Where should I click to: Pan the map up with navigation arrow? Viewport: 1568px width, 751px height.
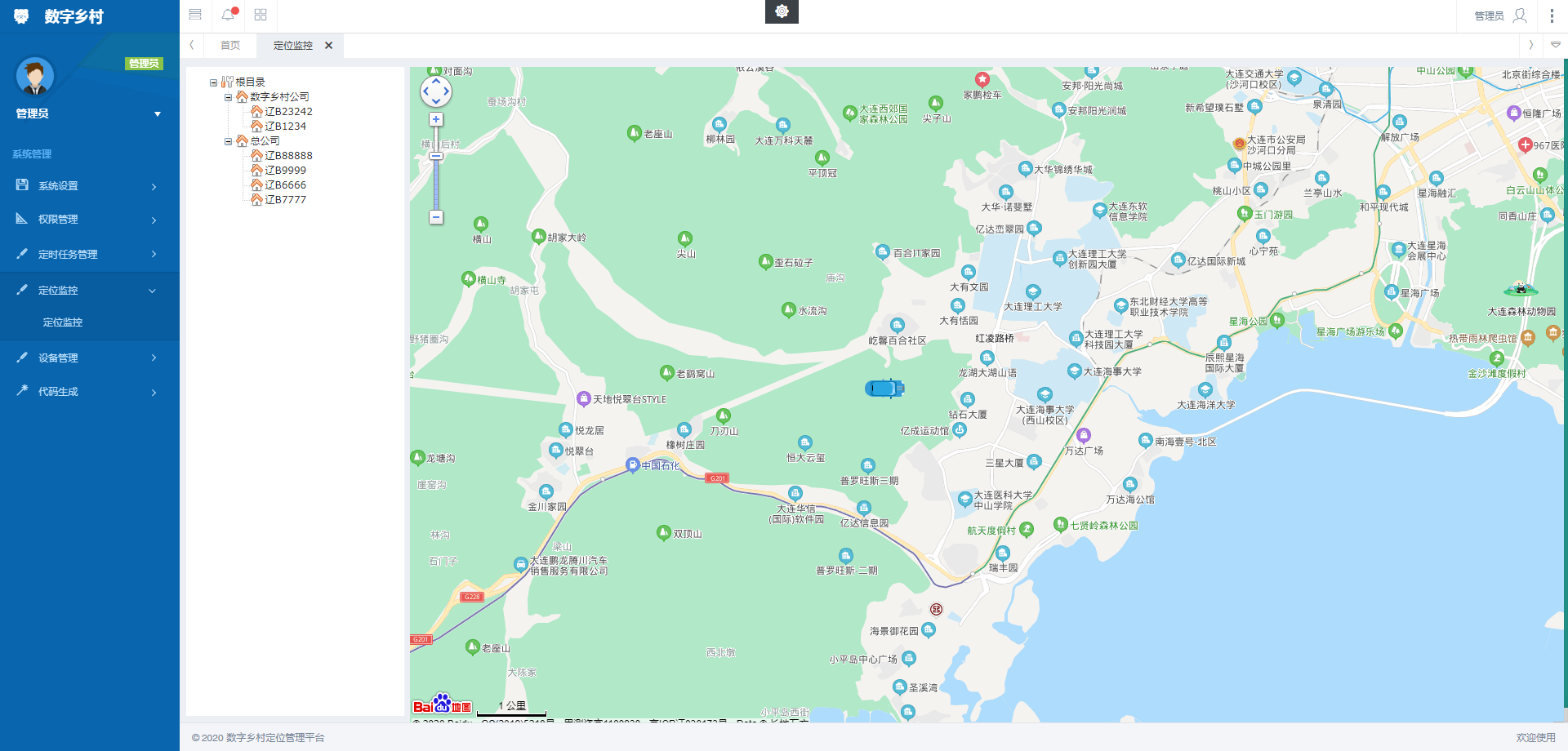(436, 81)
